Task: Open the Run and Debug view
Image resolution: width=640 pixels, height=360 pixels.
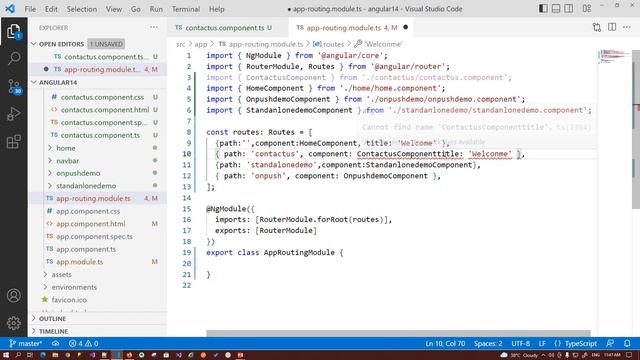Action: (x=13, y=114)
